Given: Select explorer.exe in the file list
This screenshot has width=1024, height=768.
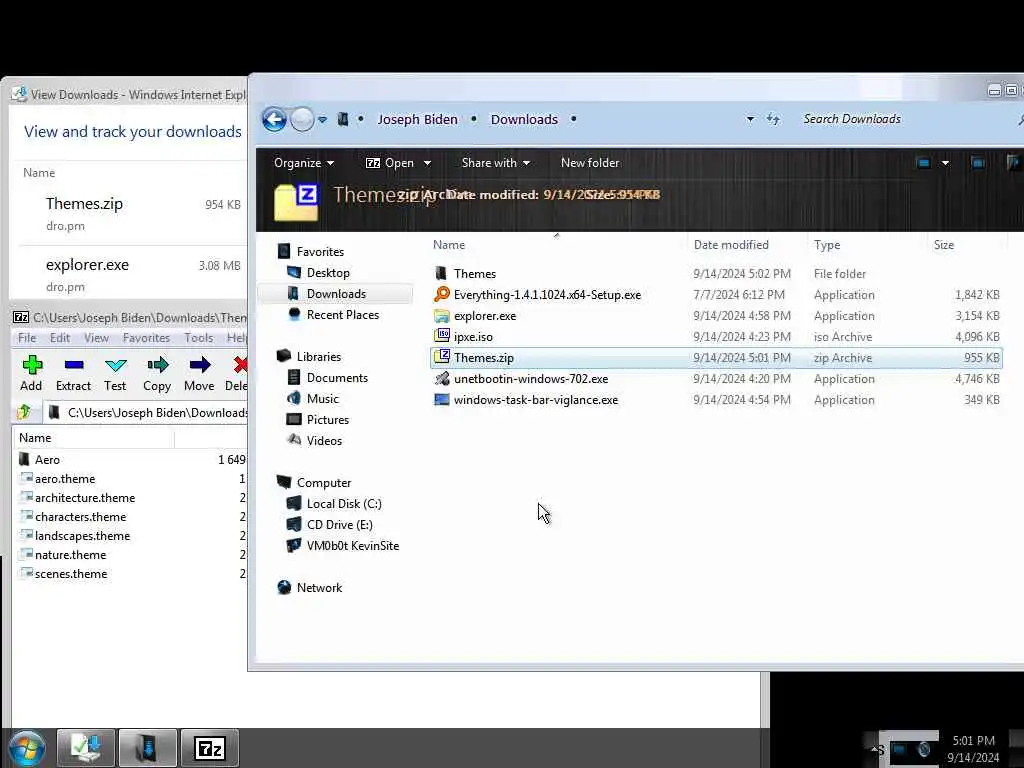Looking at the screenshot, I should tap(485, 315).
